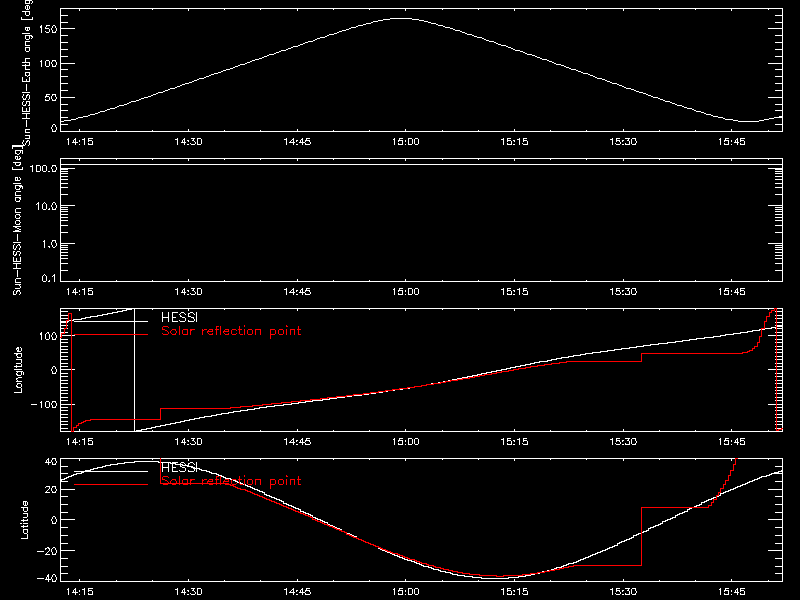Click the -20 tick on the Latitude plot

click(x=47, y=551)
